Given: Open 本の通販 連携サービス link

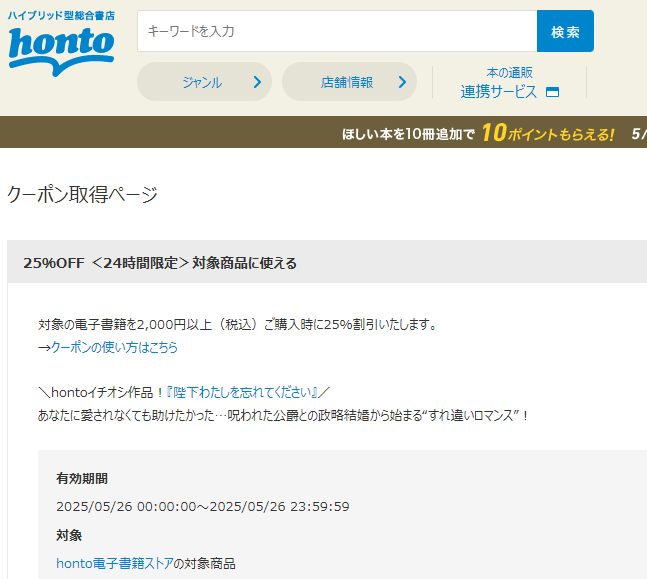Looking at the screenshot, I should 510,83.
